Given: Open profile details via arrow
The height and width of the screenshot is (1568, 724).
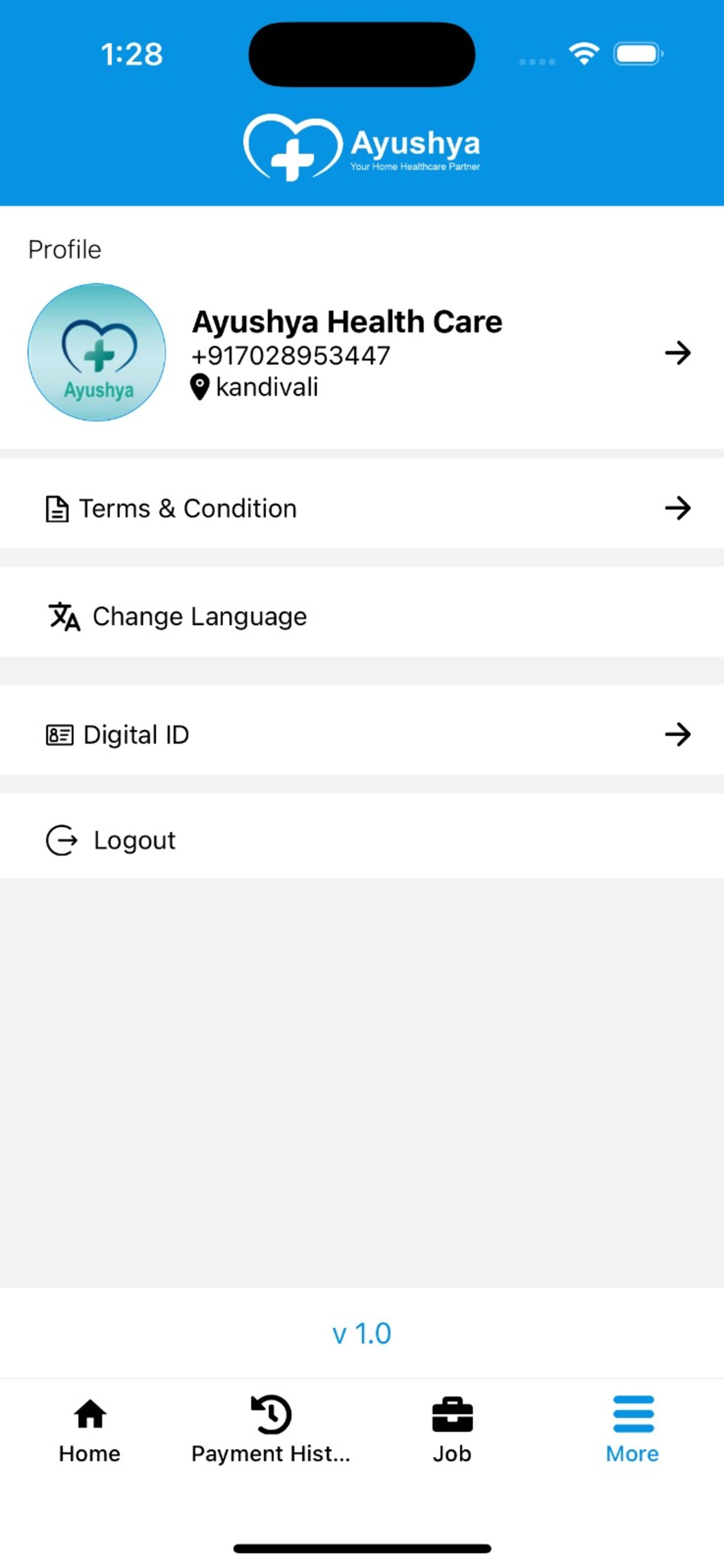Looking at the screenshot, I should tap(678, 352).
